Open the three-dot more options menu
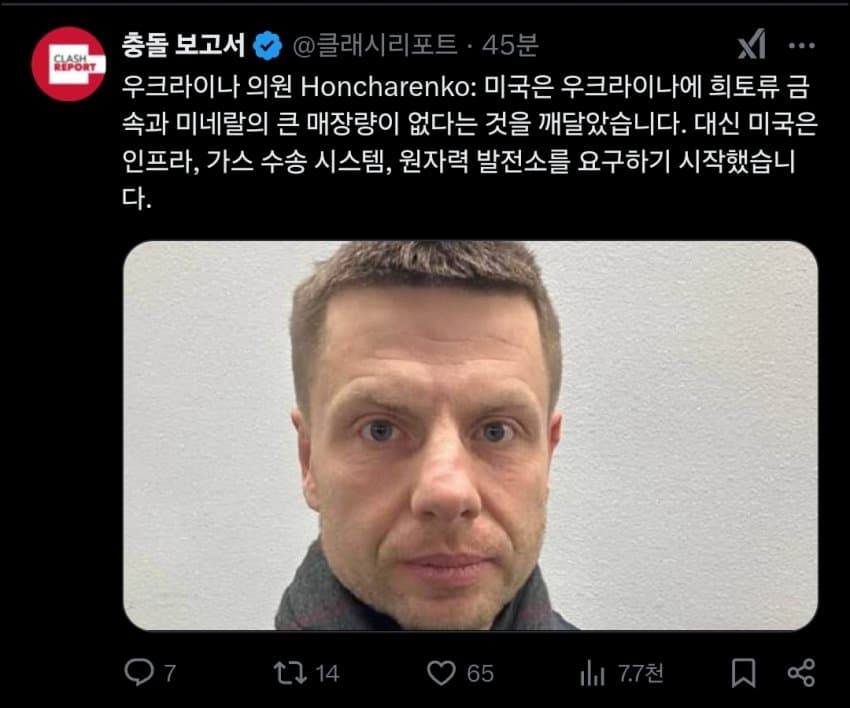The image size is (850, 708). 802,46
